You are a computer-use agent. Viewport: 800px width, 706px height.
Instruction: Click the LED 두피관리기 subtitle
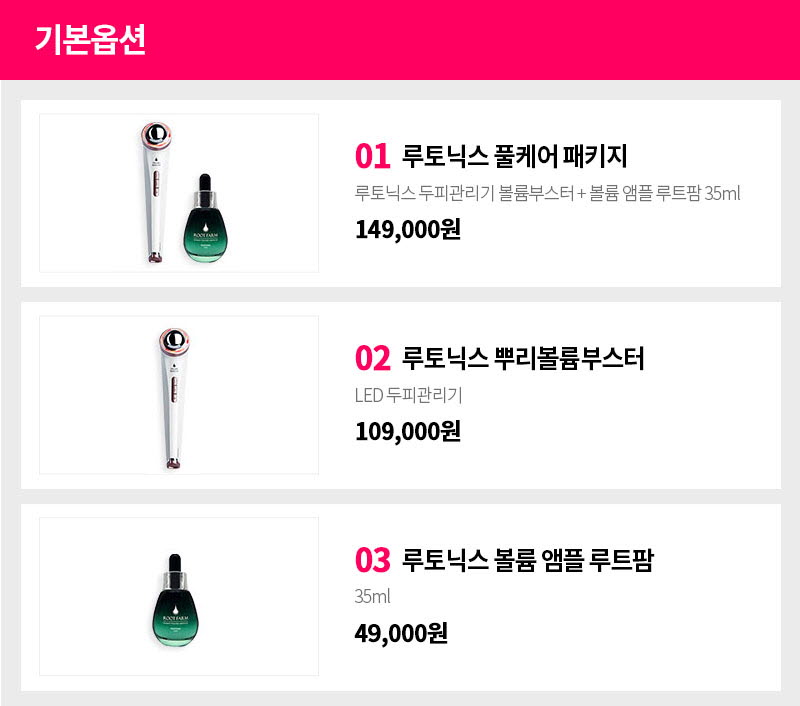point(409,395)
